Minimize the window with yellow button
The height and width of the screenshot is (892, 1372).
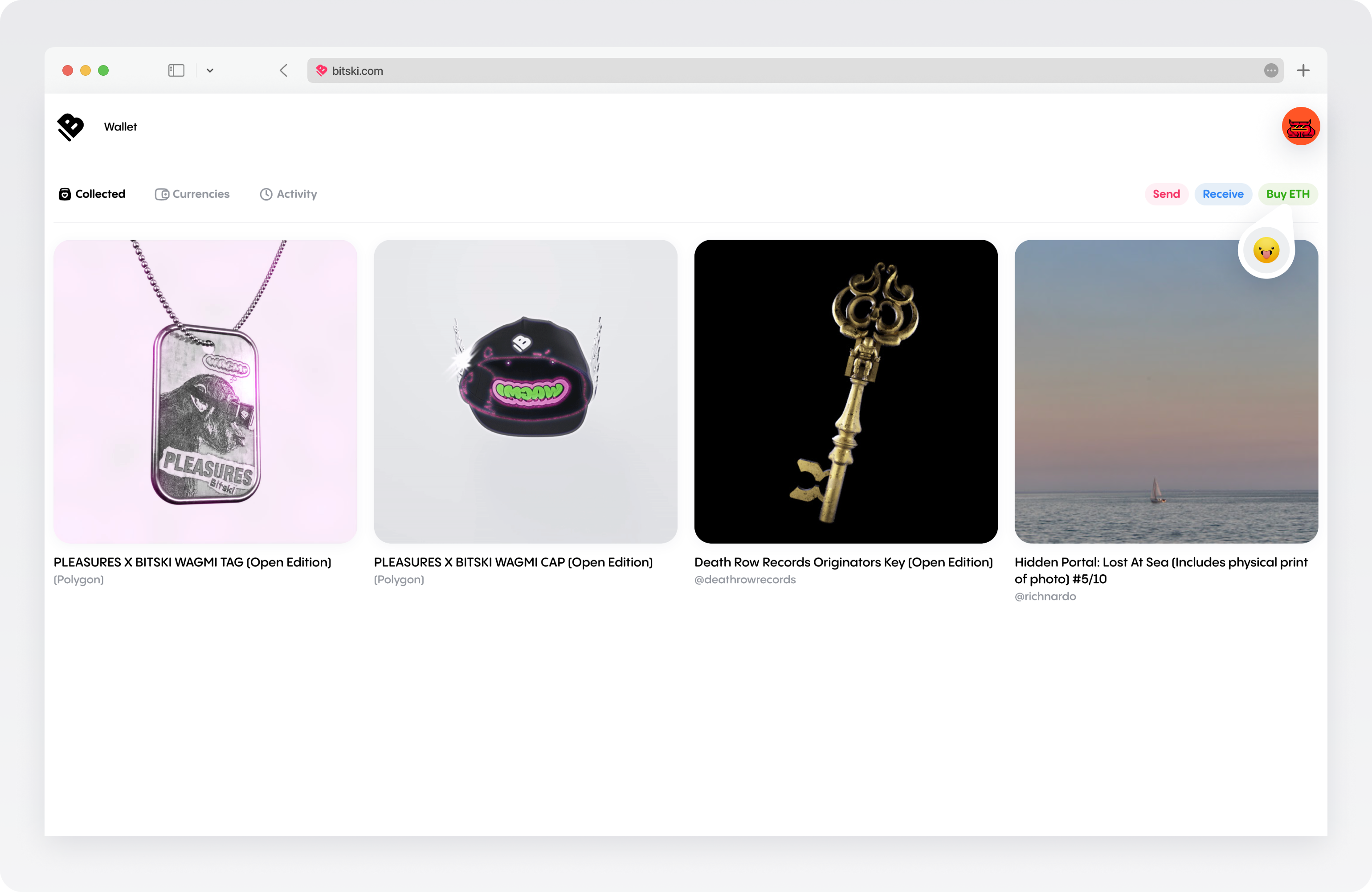[x=86, y=70]
